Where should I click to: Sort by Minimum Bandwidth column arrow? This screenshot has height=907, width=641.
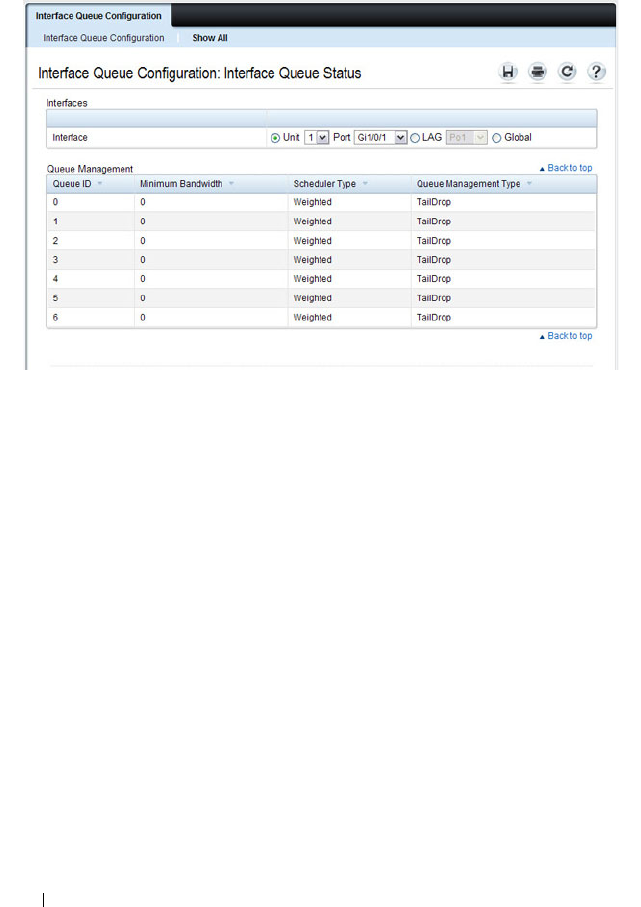[x=231, y=184]
